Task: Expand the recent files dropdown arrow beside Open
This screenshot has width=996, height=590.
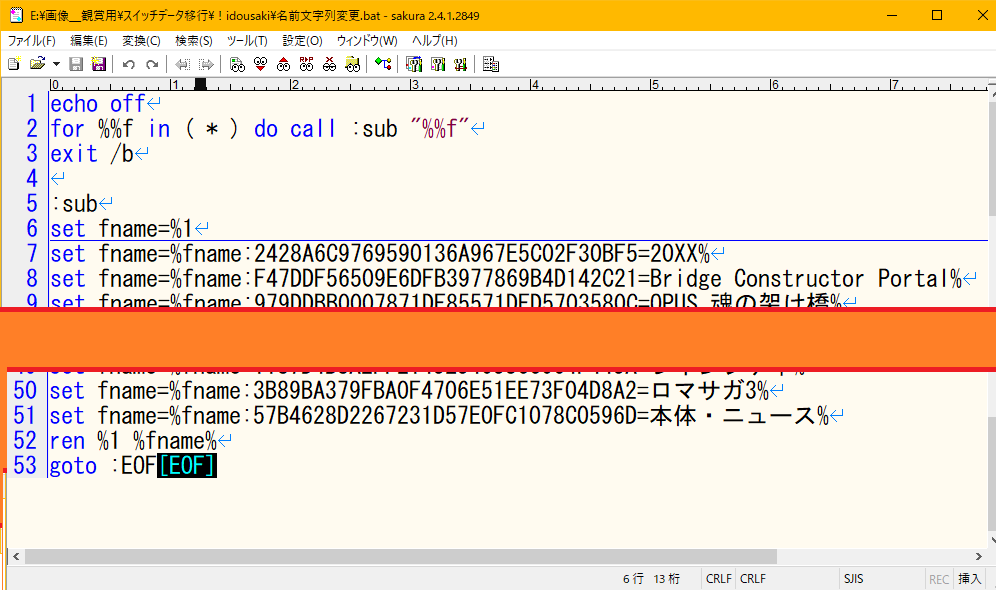Action: pos(56,64)
